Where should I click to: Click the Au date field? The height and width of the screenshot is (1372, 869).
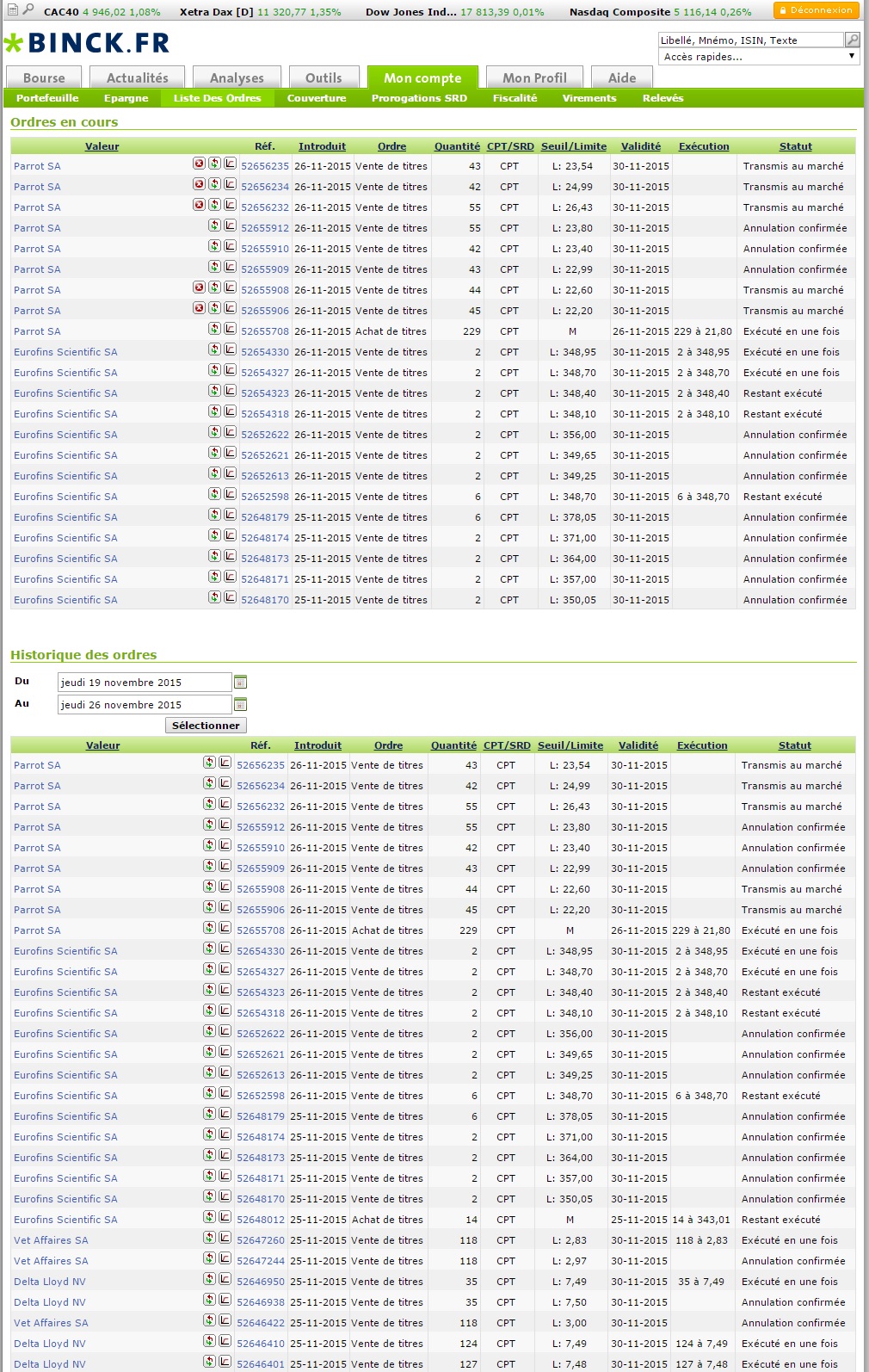pyautogui.click(x=145, y=705)
